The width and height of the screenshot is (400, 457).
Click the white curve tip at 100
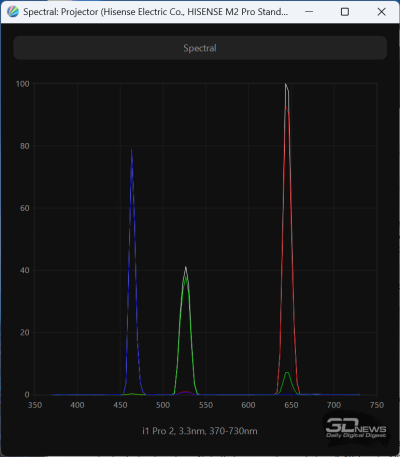(286, 84)
